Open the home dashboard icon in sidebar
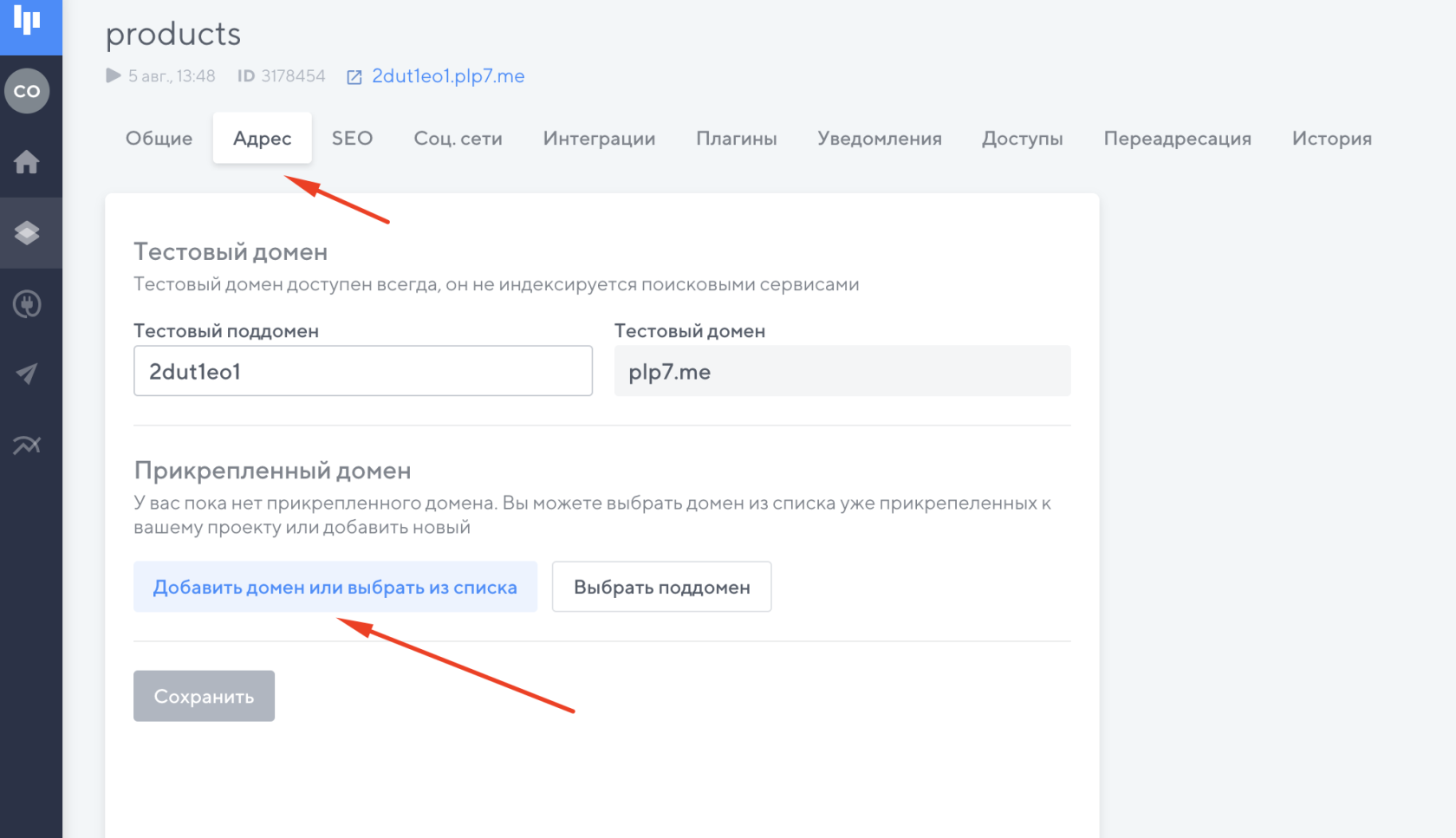Image resolution: width=1456 pixels, height=838 pixels. coord(29,163)
